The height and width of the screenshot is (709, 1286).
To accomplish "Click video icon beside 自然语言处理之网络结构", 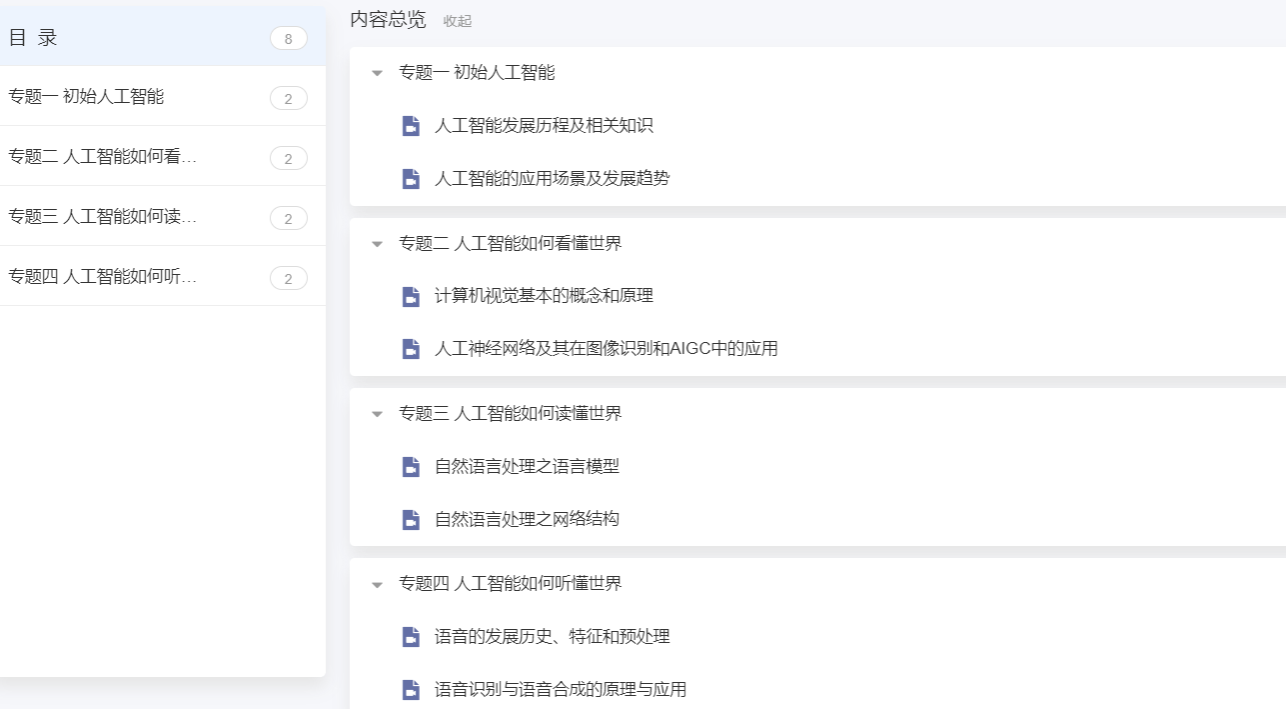I will point(410,519).
